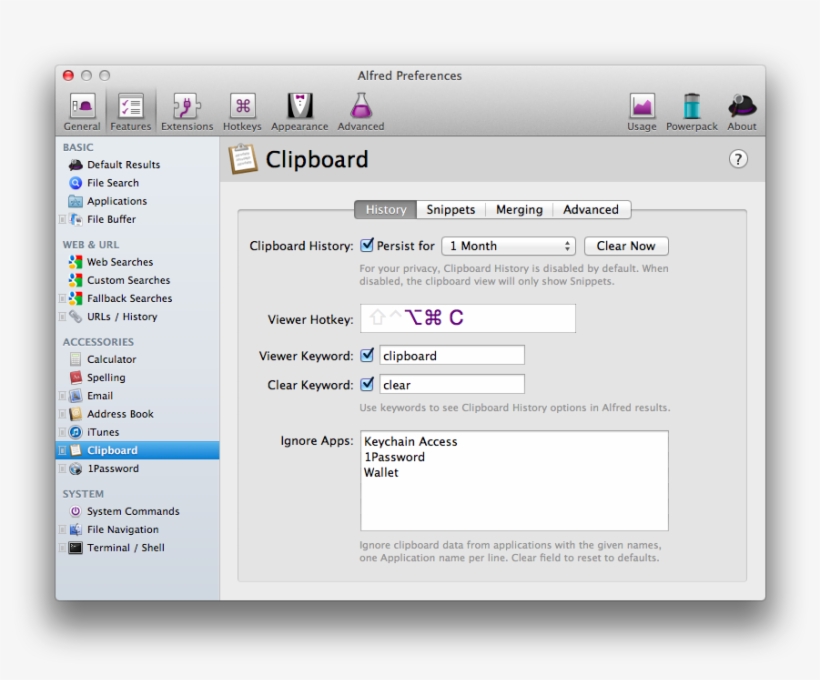
Task: Click the clipboard viewer keyword field
Action: (452, 356)
